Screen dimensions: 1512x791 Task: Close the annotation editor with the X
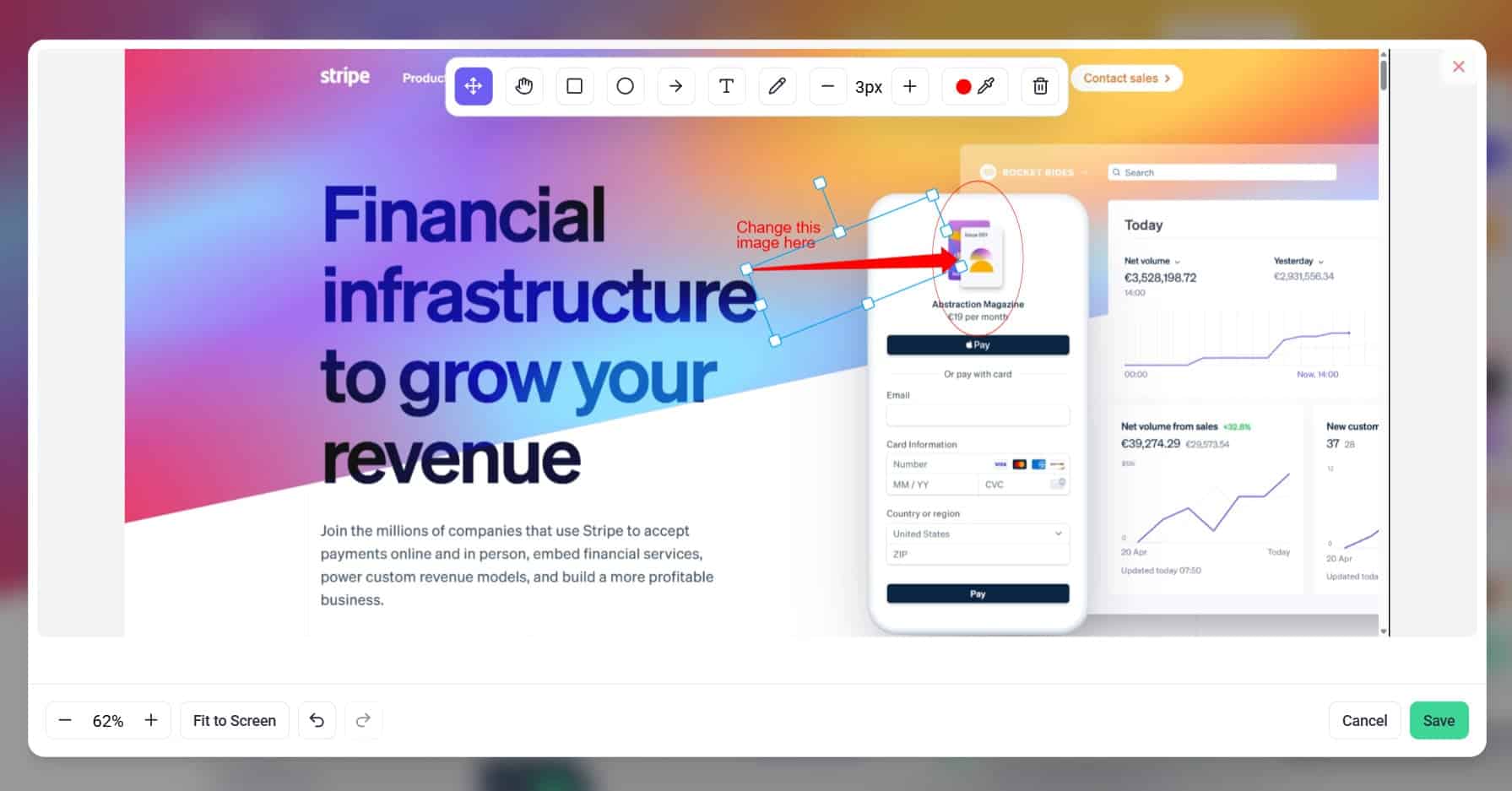[1458, 67]
